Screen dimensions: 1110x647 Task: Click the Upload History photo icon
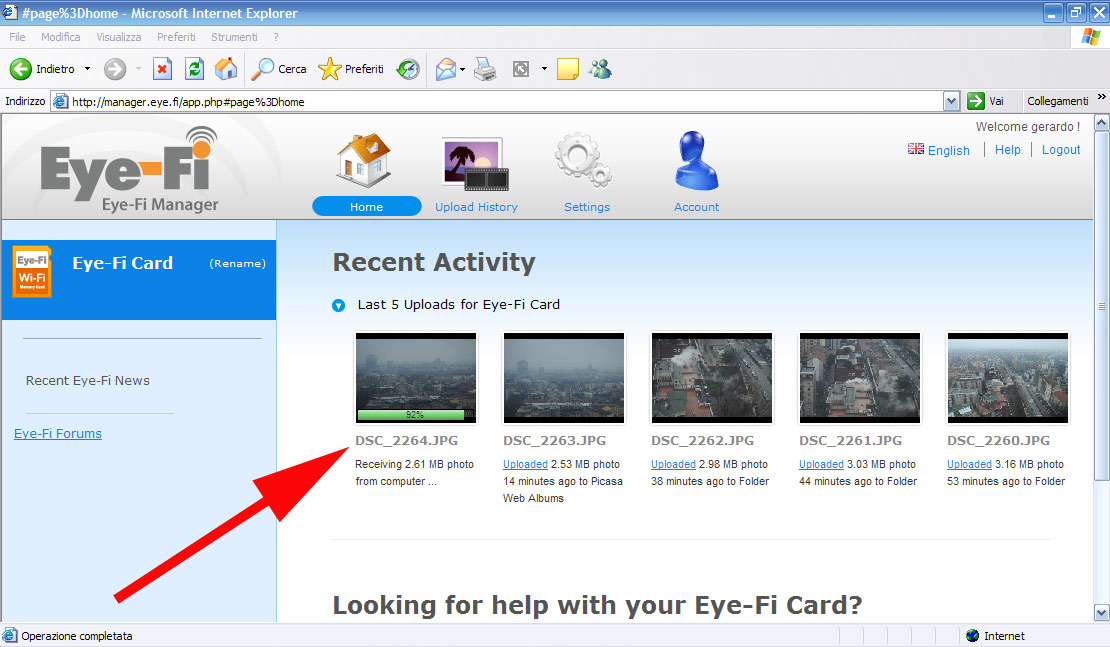[x=475, y=164]
